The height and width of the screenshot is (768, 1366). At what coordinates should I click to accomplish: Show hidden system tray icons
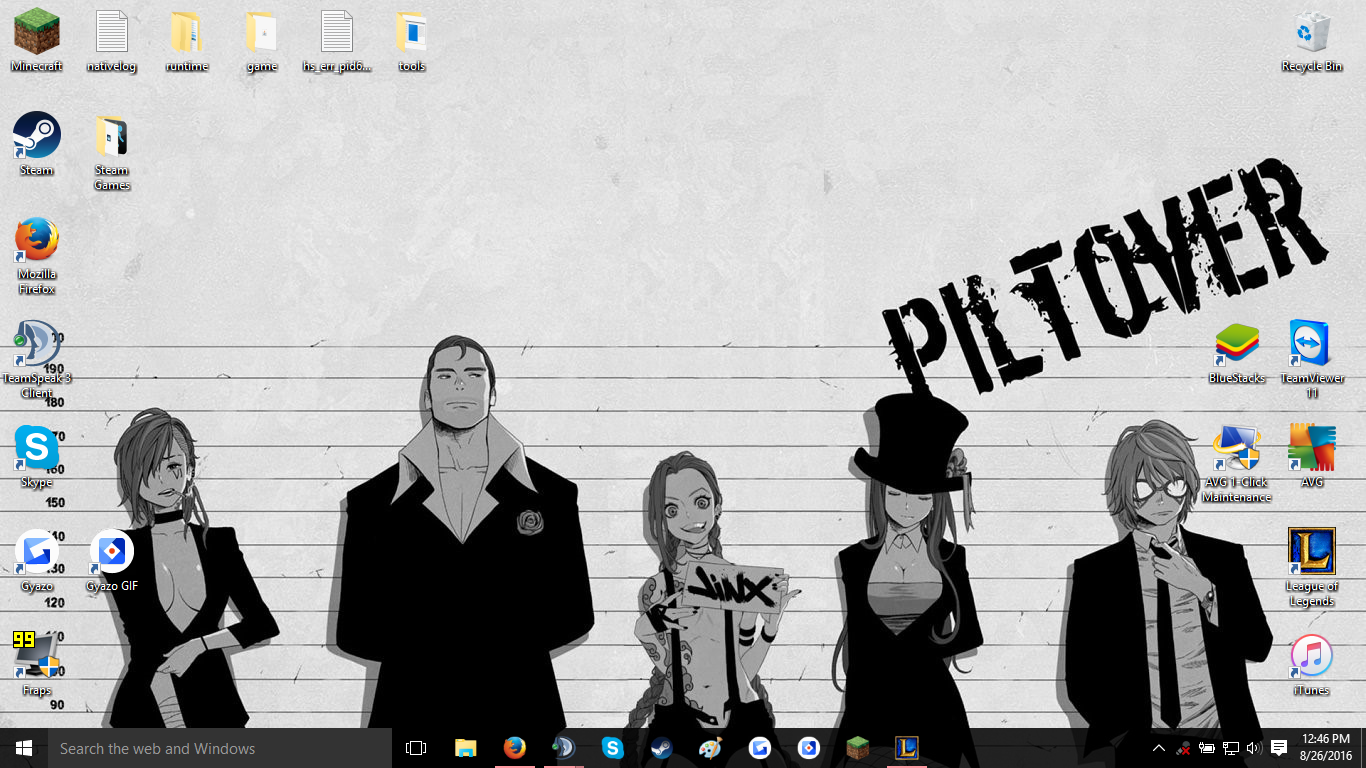(1159, 748)
